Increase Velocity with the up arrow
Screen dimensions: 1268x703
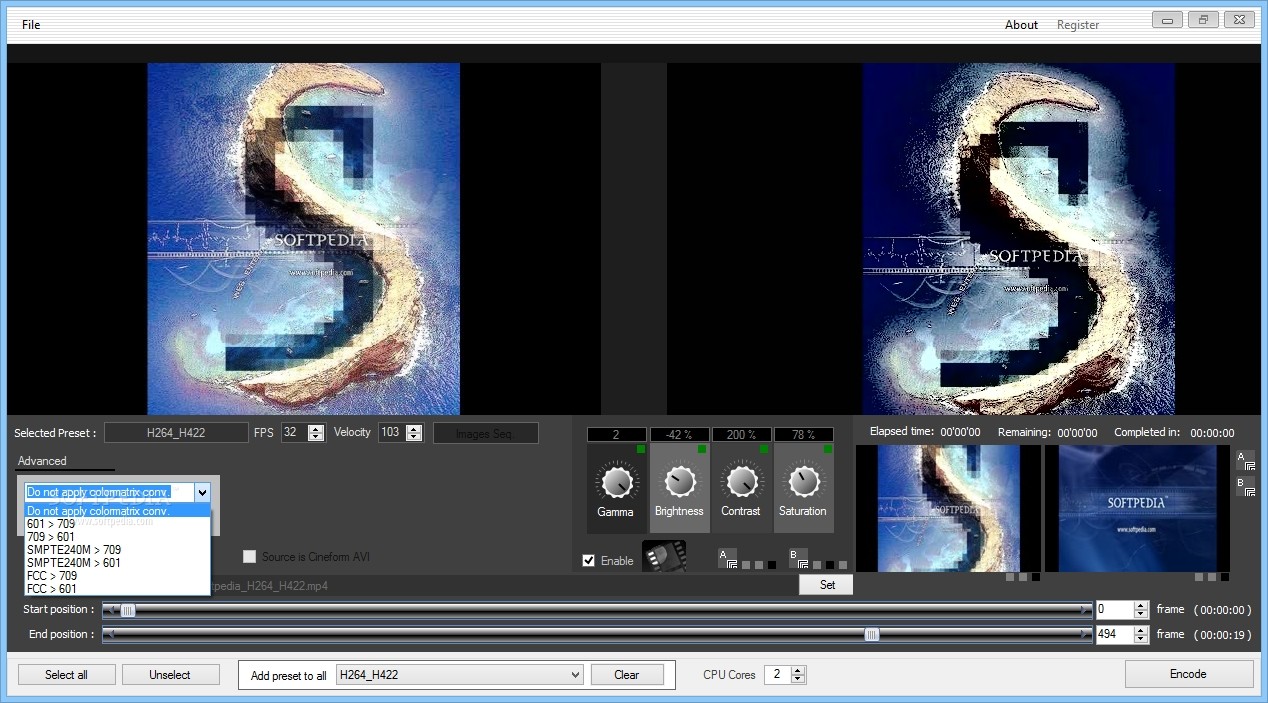[414, 428]
